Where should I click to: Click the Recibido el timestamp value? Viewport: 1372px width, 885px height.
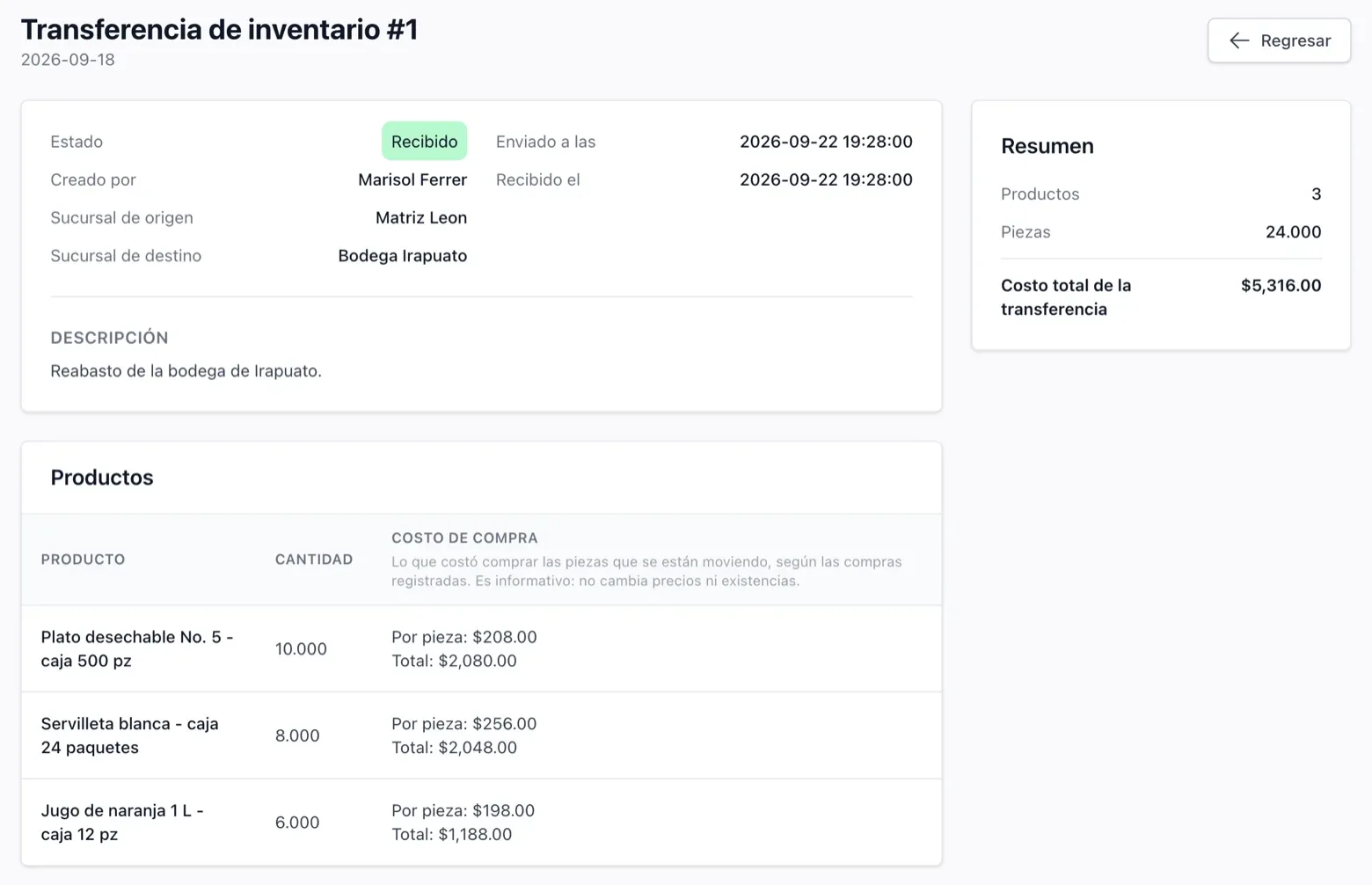(x=826, y=179)
